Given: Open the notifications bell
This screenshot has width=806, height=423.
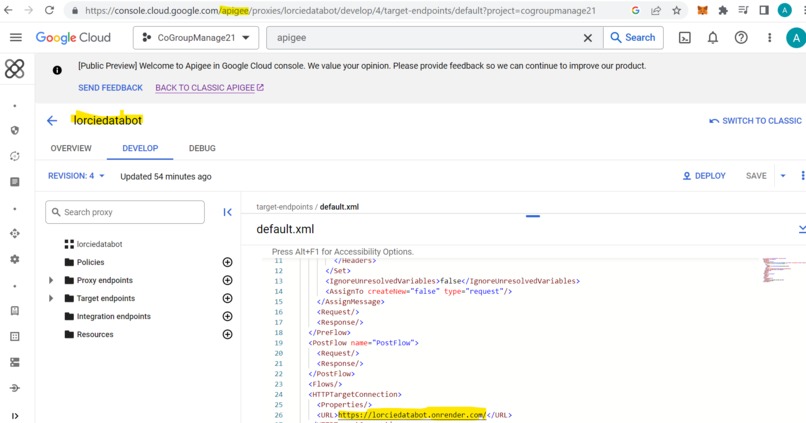Looking at the screenshot, I should pos(712,38).
